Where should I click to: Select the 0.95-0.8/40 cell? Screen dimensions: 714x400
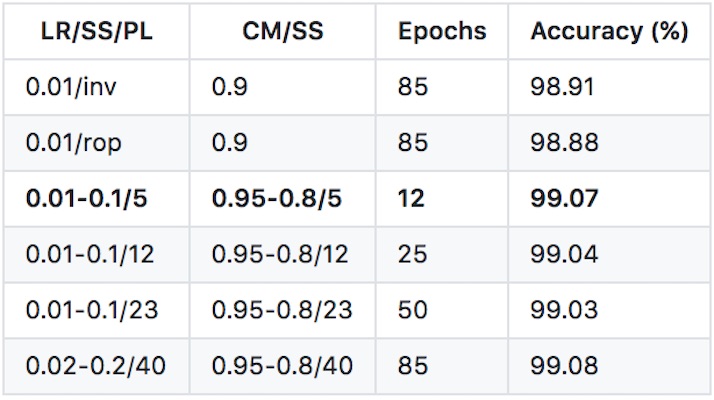coord(283,366)
